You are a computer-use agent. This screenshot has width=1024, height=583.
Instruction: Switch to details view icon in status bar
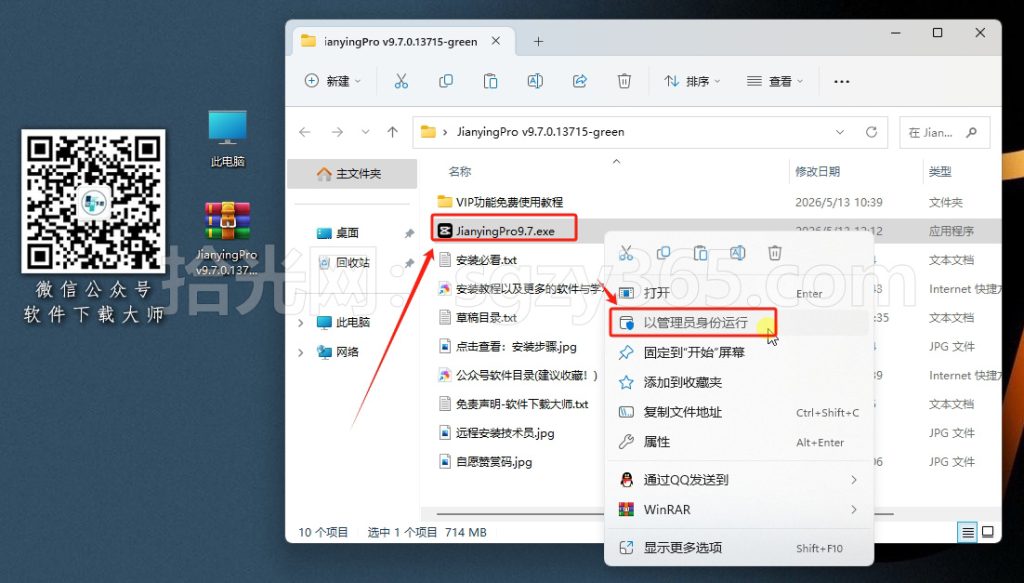tap(967, 532)
